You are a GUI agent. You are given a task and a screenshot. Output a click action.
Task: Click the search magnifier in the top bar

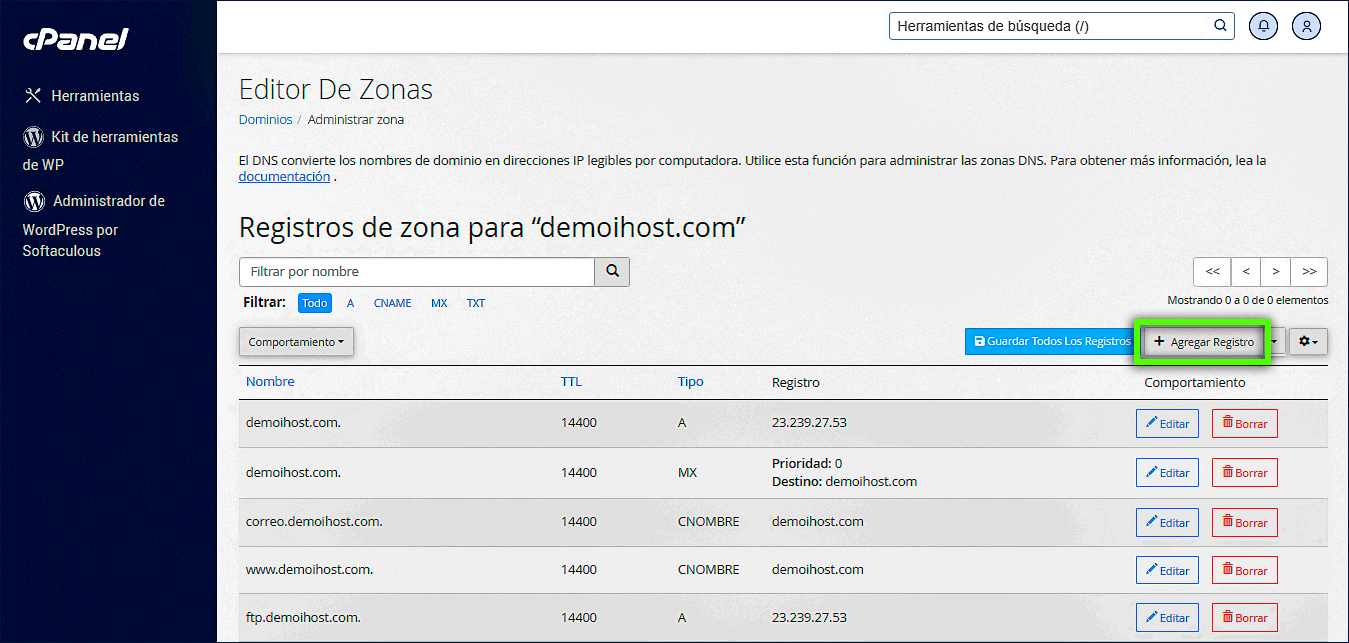[x=1219, y=26]
